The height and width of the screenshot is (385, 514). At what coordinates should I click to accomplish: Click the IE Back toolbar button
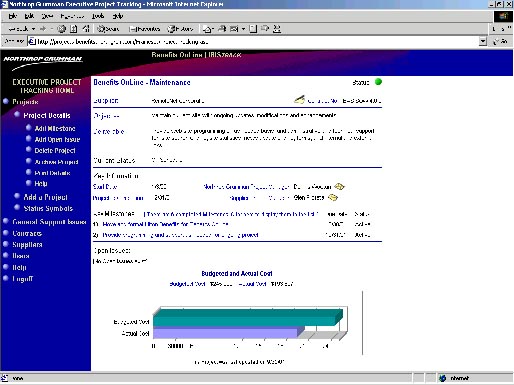point(18,29)
